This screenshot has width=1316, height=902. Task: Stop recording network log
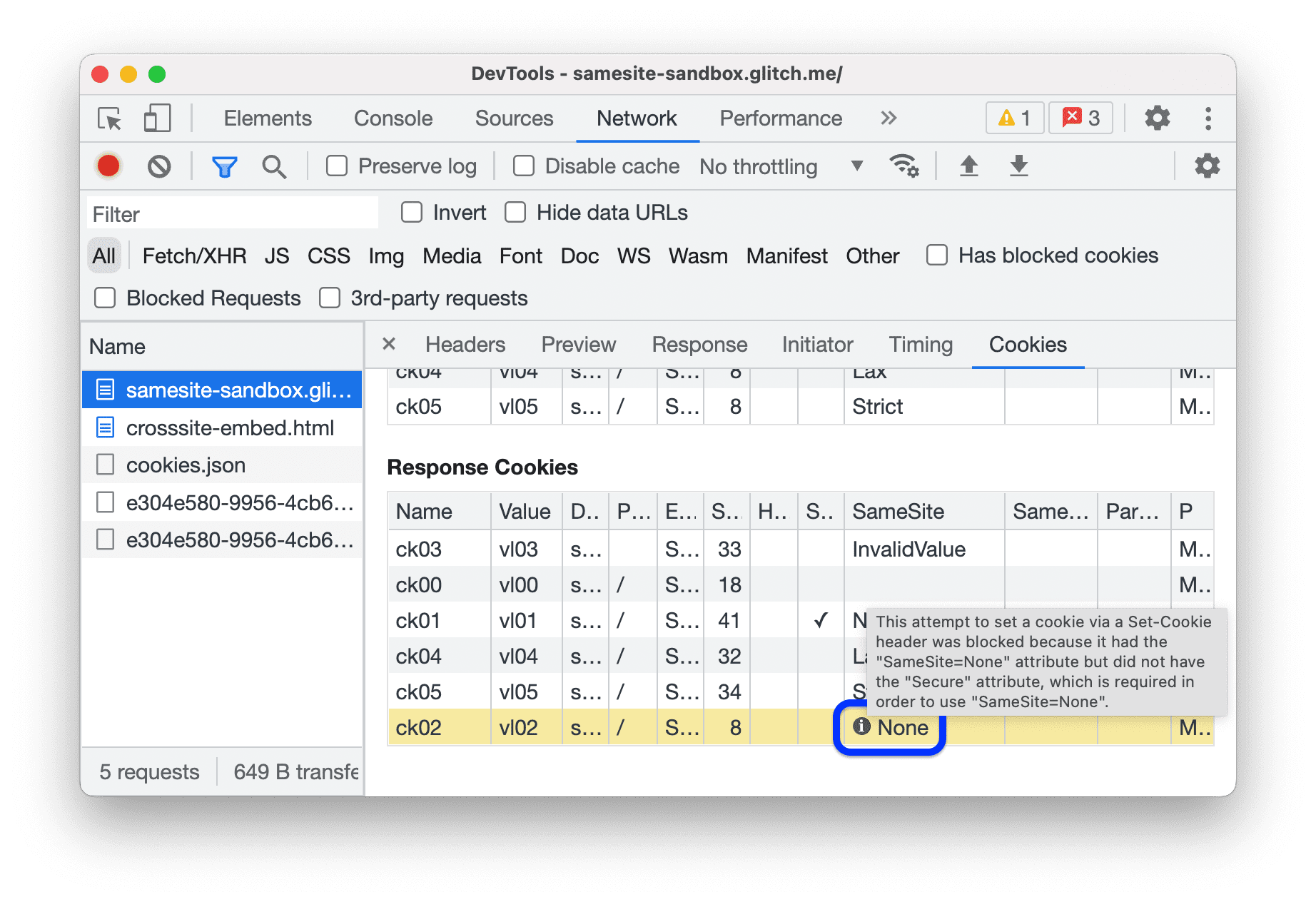point(108,166)
